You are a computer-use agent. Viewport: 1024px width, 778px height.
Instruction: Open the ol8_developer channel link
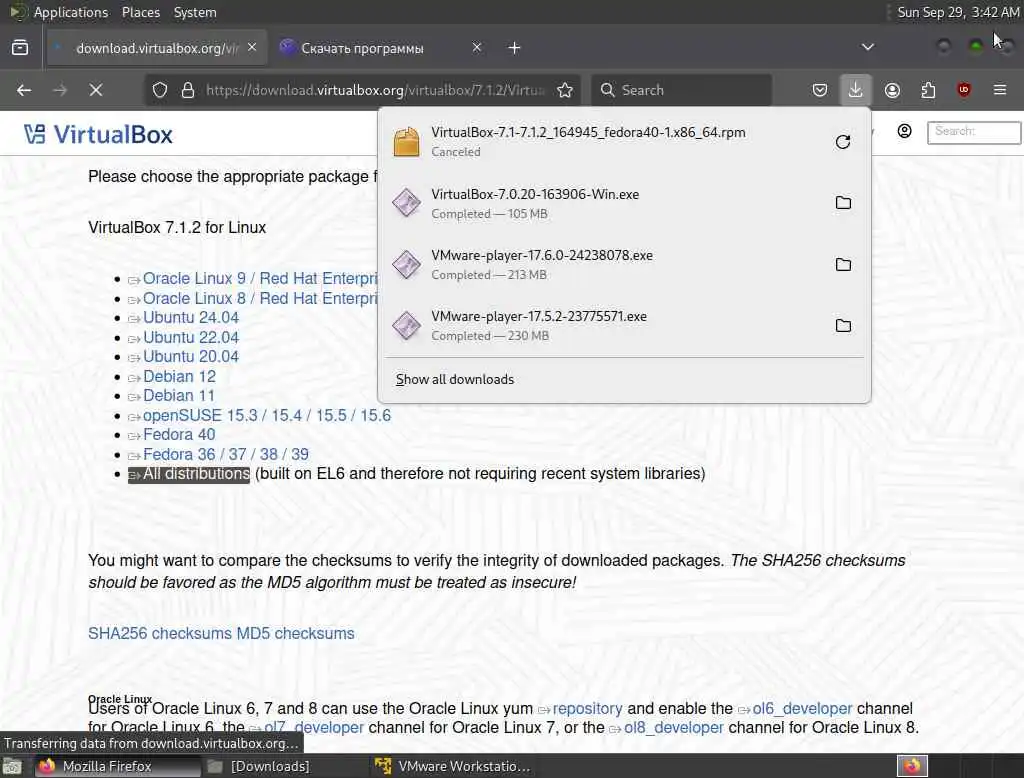673,728
